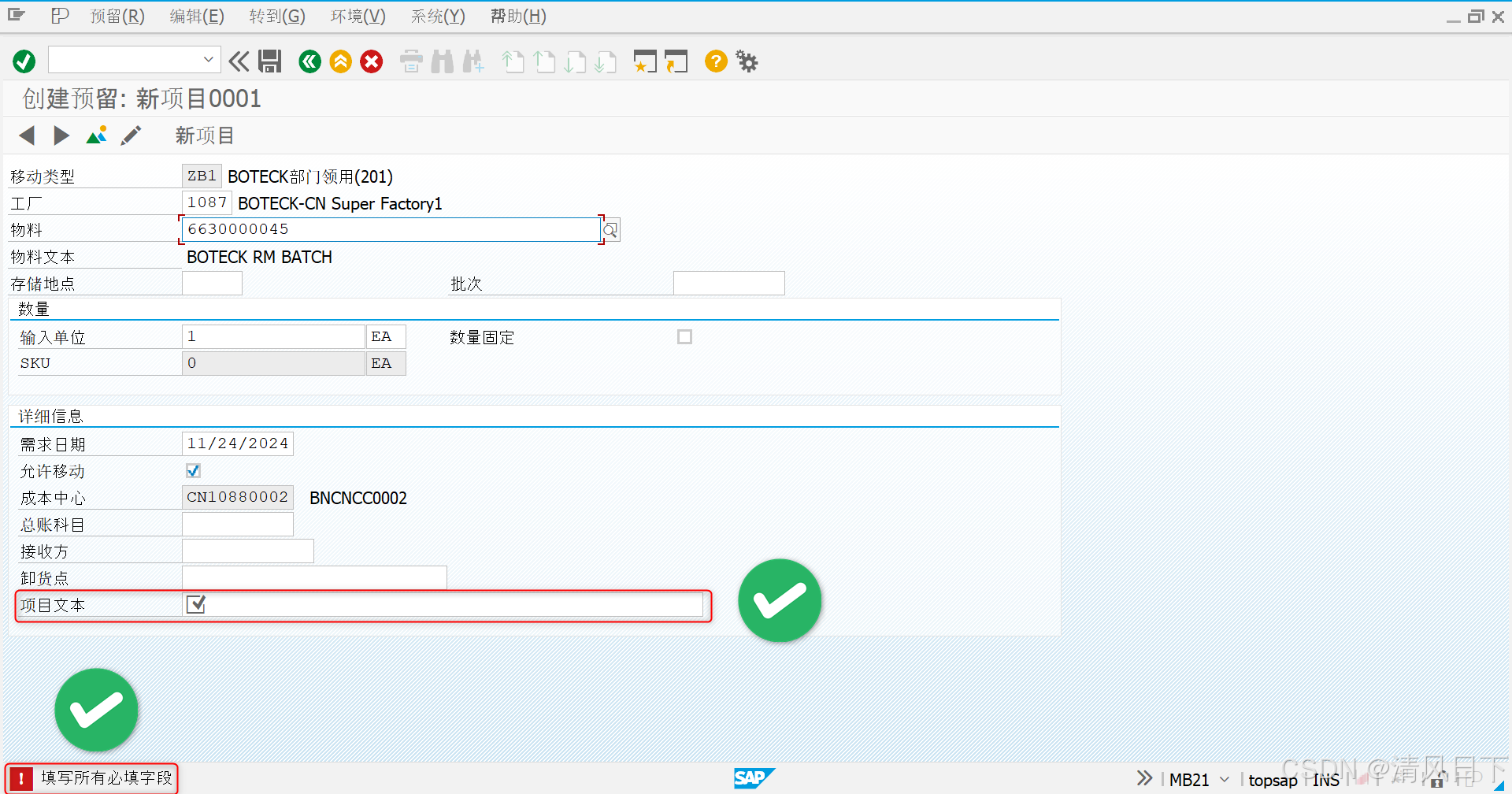1512x794 pixels.
Task: Click the 需求日期 date field
Action: pyautogui.click(x=238, y=444)
